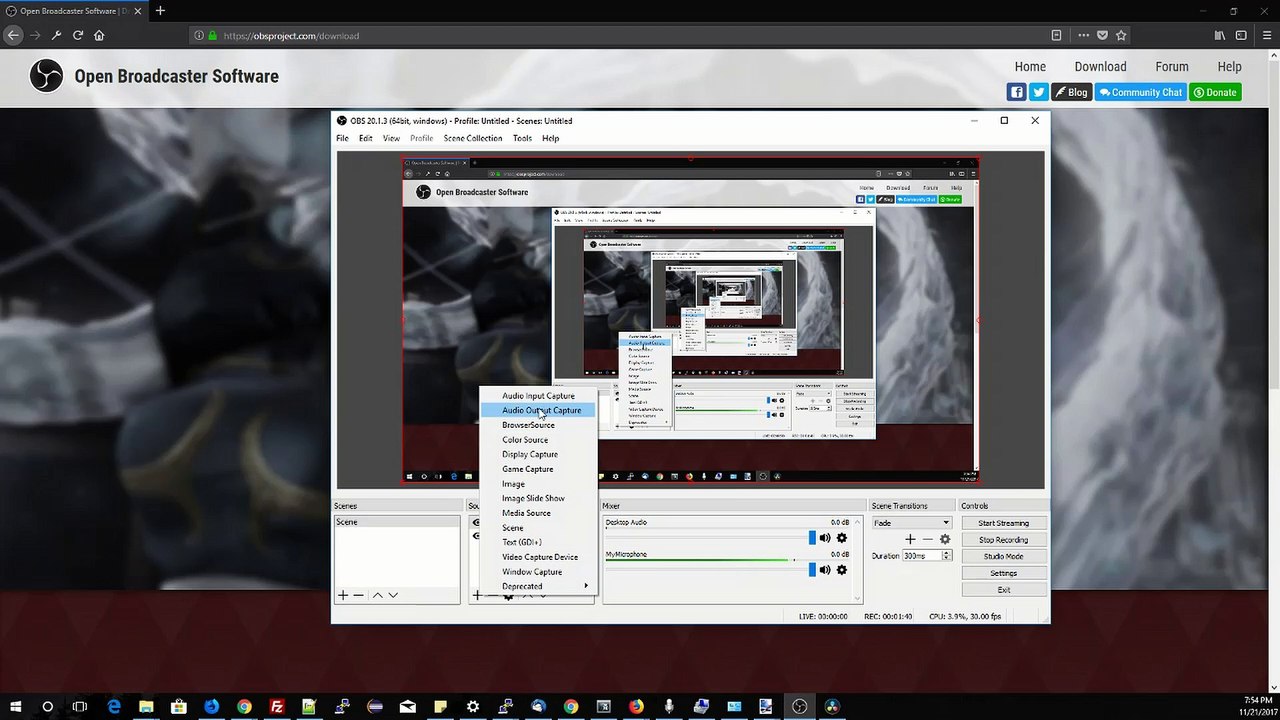The width and height of the screenshot is (1280, 720).
Task: Remove scene using the minus icon in Scenes
Action: [359, 595]
